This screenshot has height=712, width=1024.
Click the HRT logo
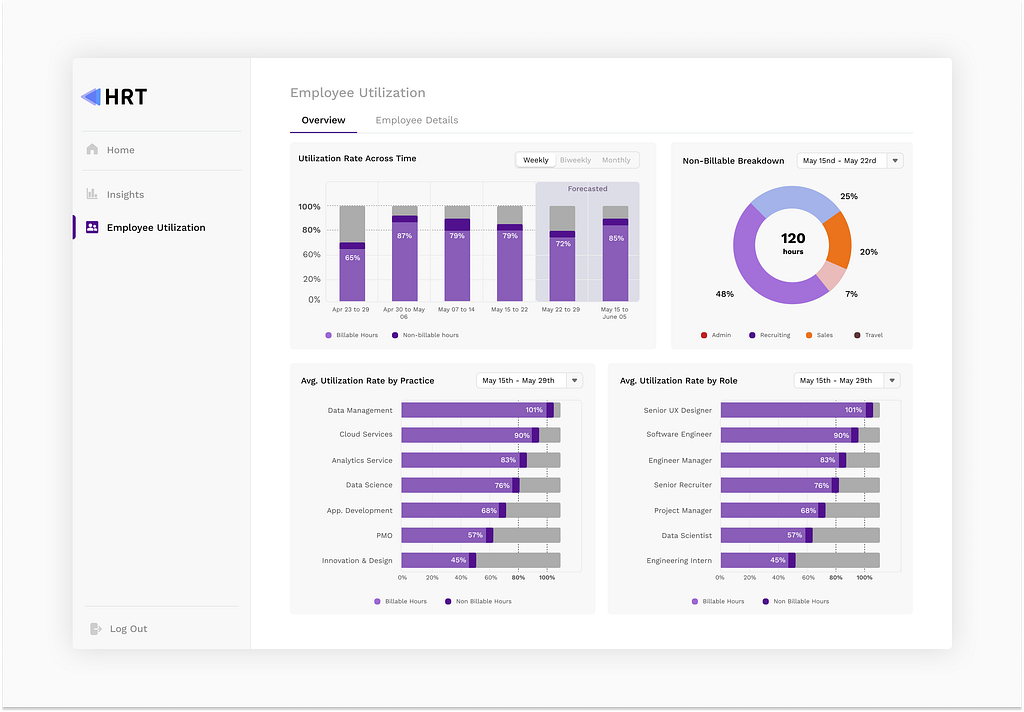(113, 96)
